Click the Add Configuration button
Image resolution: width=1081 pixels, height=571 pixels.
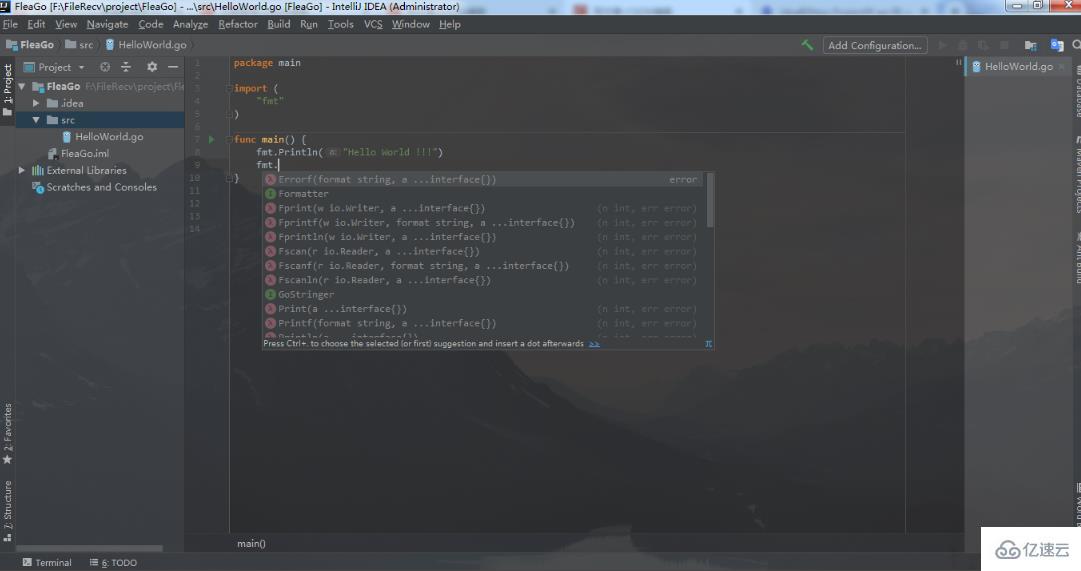[x=875, y=45]
